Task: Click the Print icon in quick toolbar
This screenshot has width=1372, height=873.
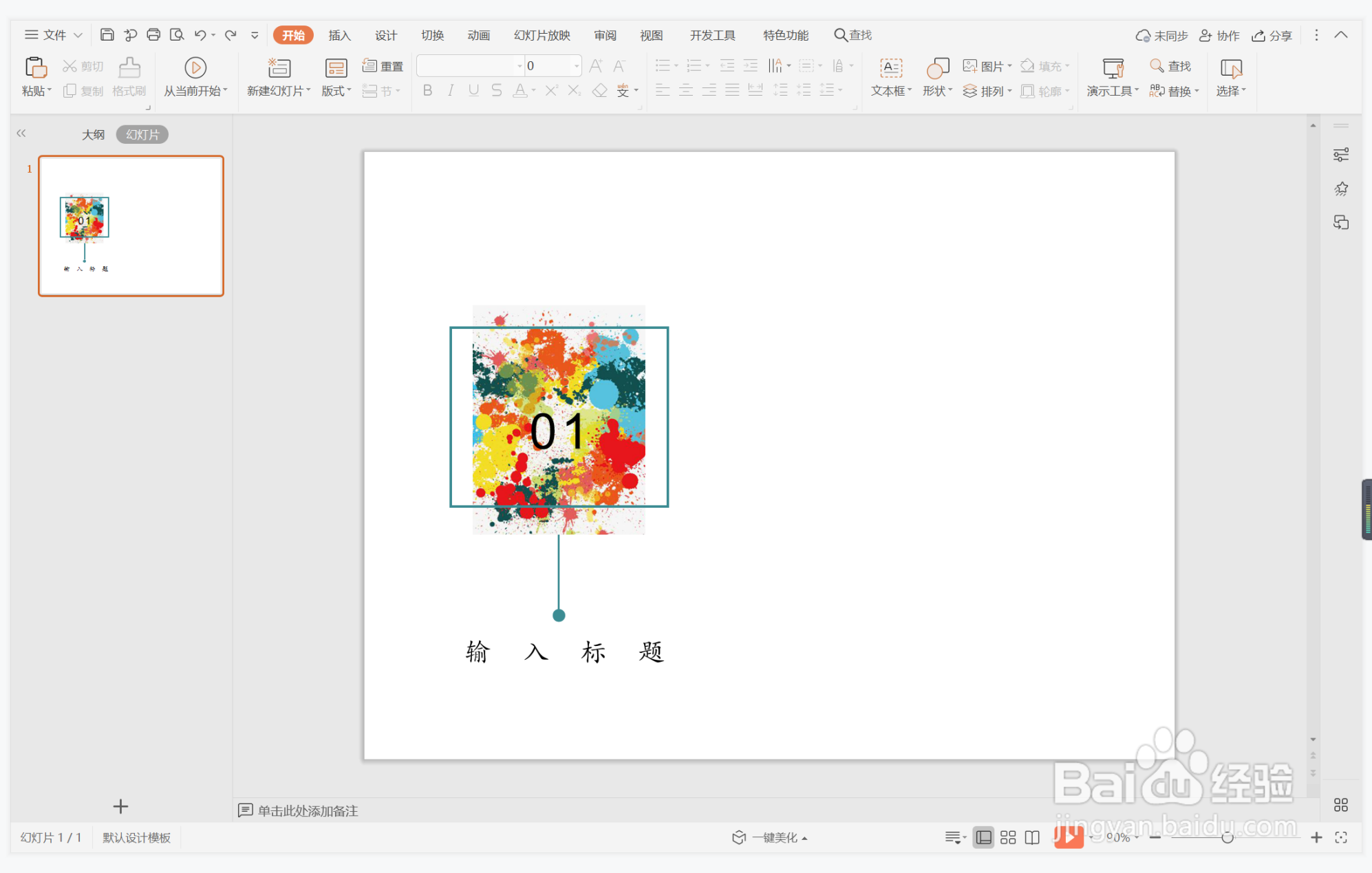Action: click(x=153, y=34)
